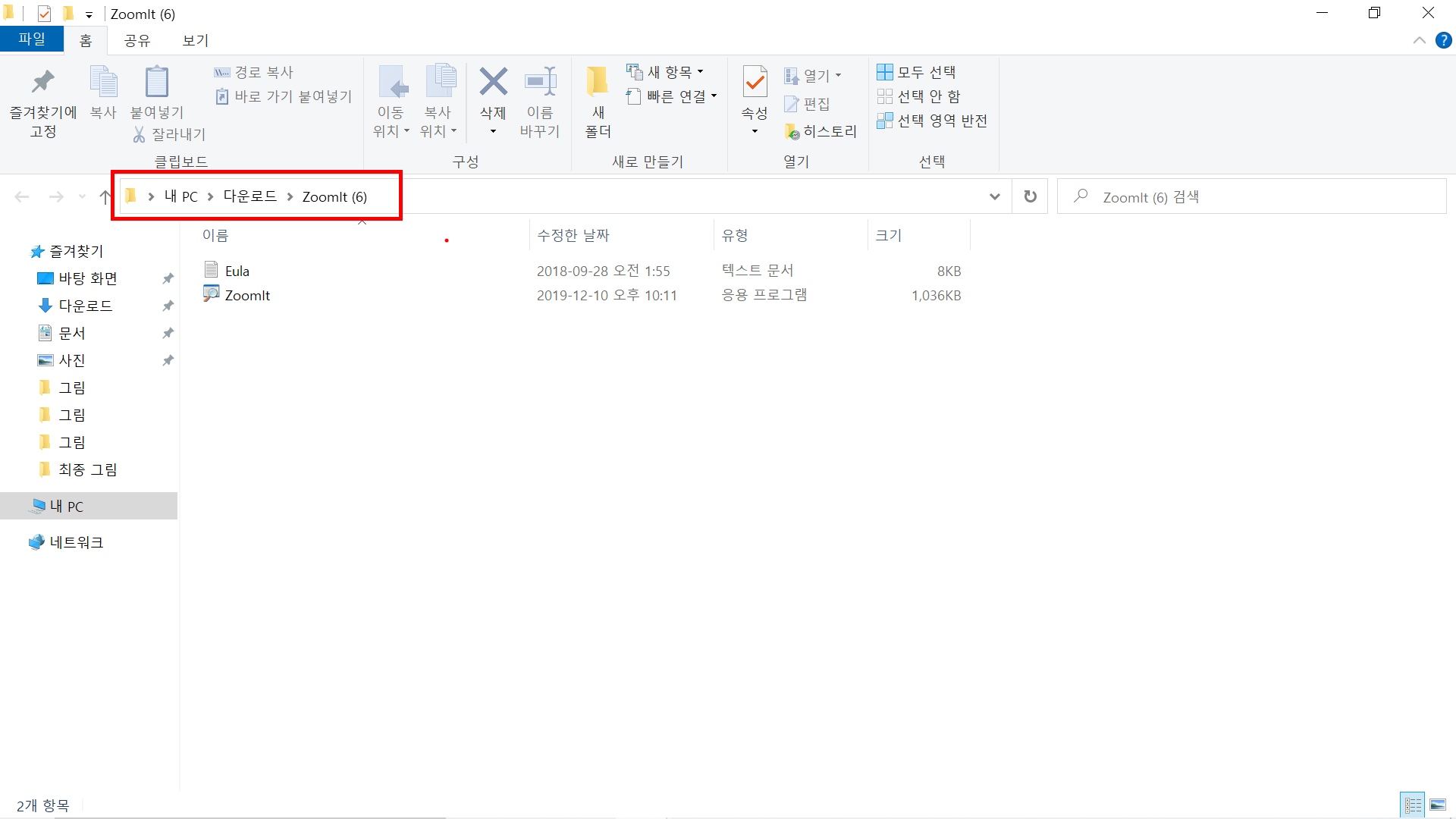Open 빠른 연결 (Easy access) dropdown

pyautogui.click(x=672, y=96)
